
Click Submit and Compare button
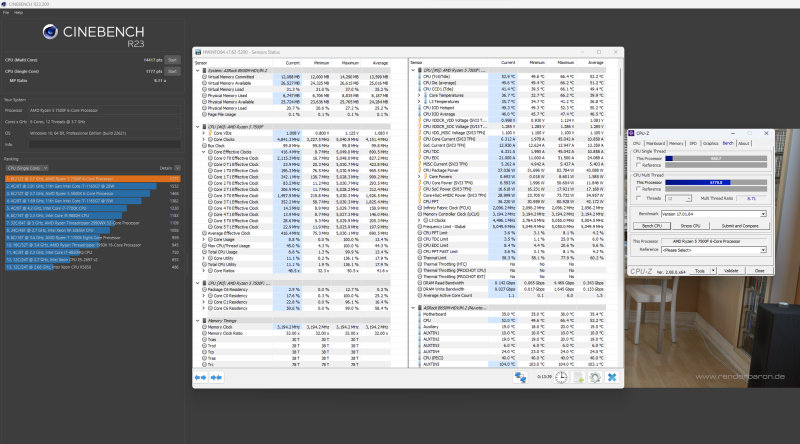click(x=740, y=226)
